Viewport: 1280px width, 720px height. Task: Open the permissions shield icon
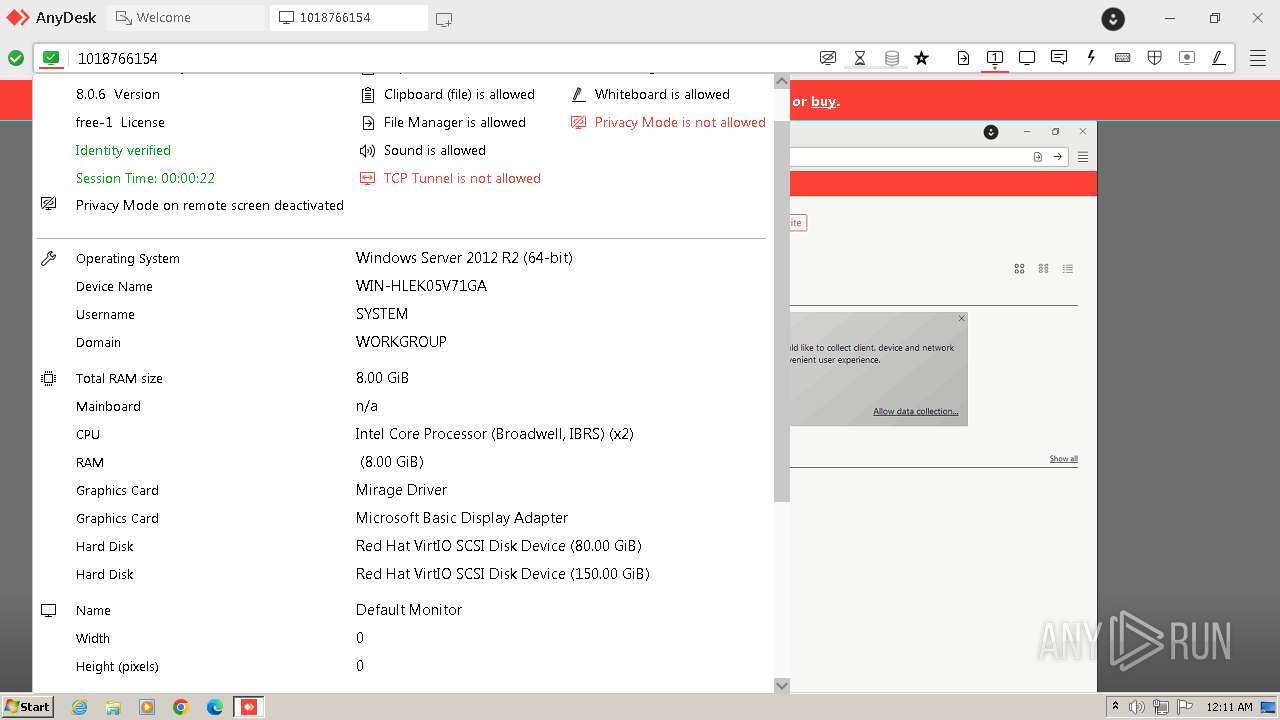[1155, 58]
